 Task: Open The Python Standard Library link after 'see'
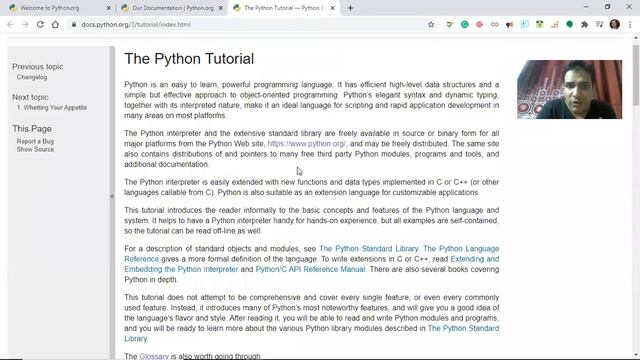point(369,249)
